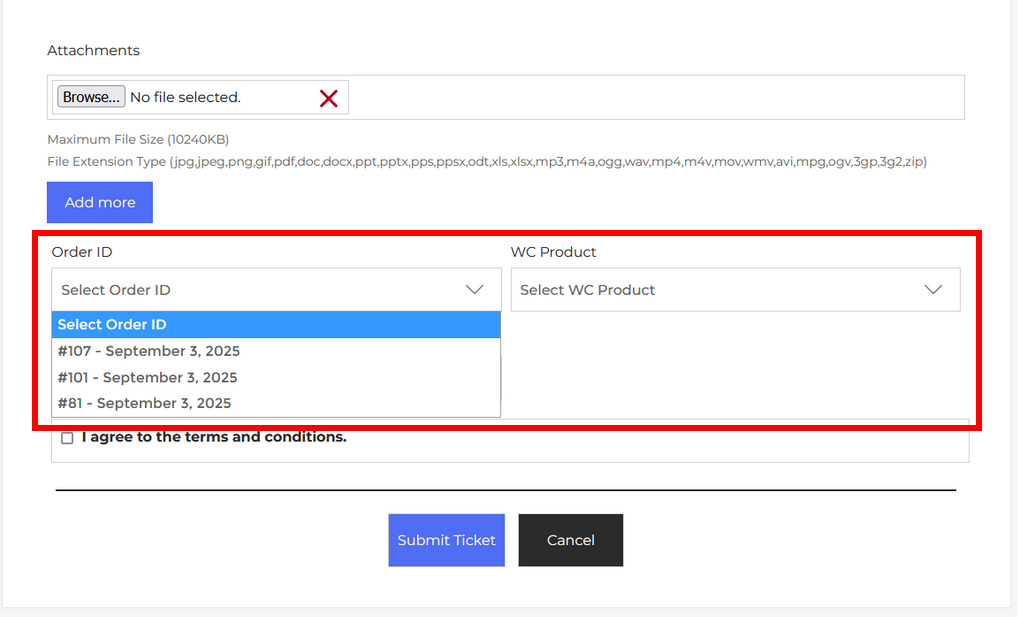The width and height of the screenshot is (1018, 617).
Task: Click the WC Product dropdown chevron arrow
Action: point(933,290)
